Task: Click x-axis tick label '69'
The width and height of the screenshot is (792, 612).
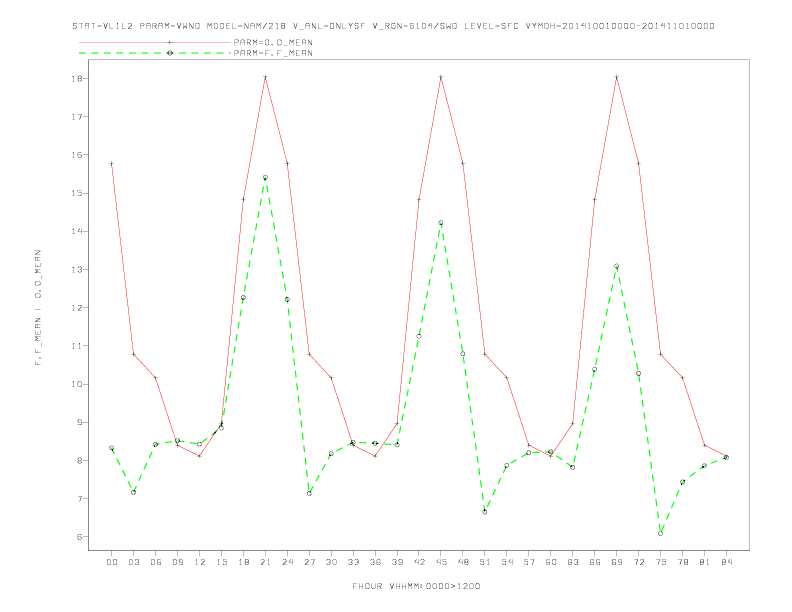Action: [617, 562]
